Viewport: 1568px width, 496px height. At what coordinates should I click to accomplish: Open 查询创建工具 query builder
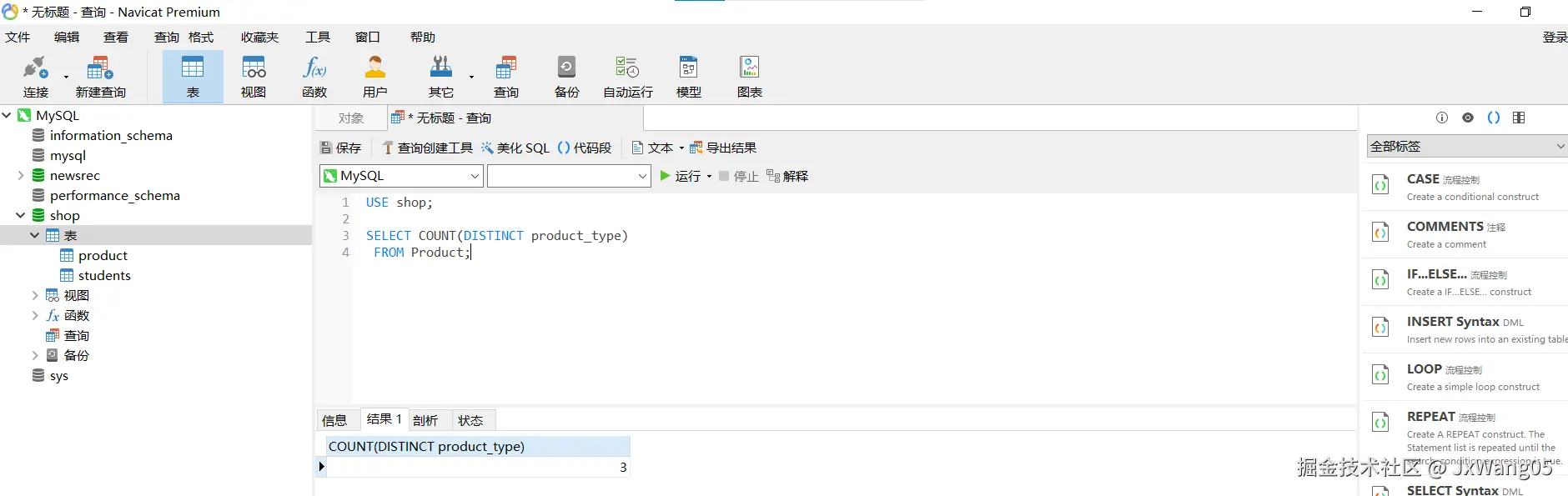pyautogui.click(x=427, y=148)
